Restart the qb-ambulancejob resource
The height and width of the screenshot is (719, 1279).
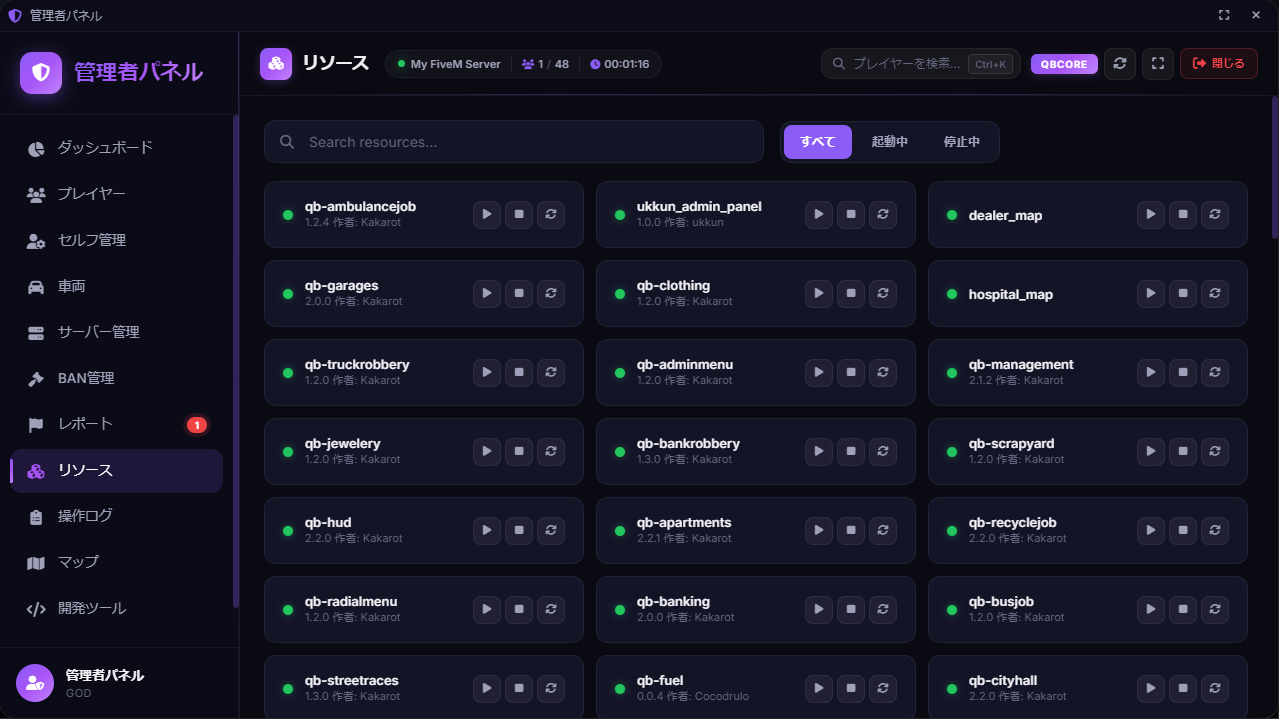(551, 214)
